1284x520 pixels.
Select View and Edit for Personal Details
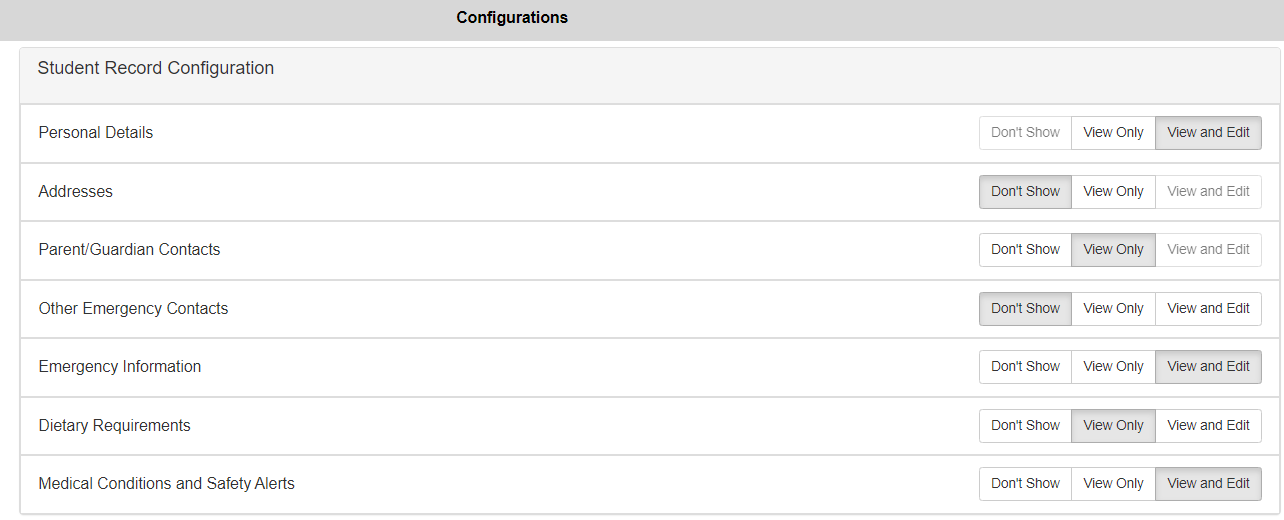[1208, 133]
